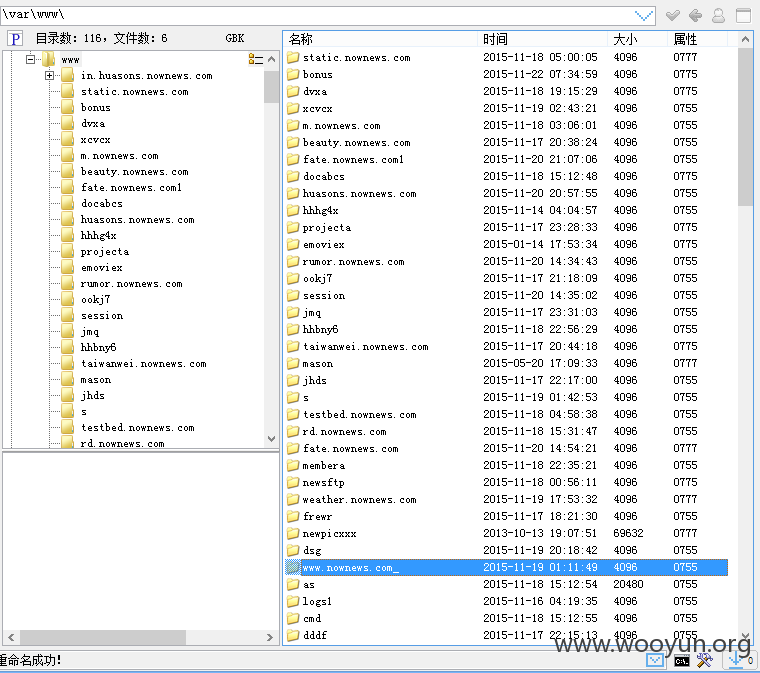
Task: Click folder icon of mason in tree
Action: point(68,379)
